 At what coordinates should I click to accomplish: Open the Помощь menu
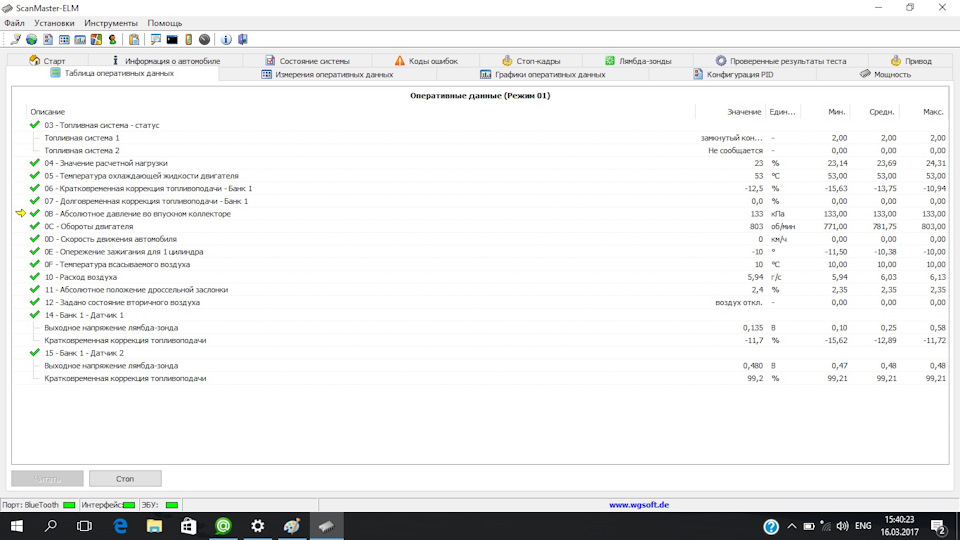[x=165, y=23]
